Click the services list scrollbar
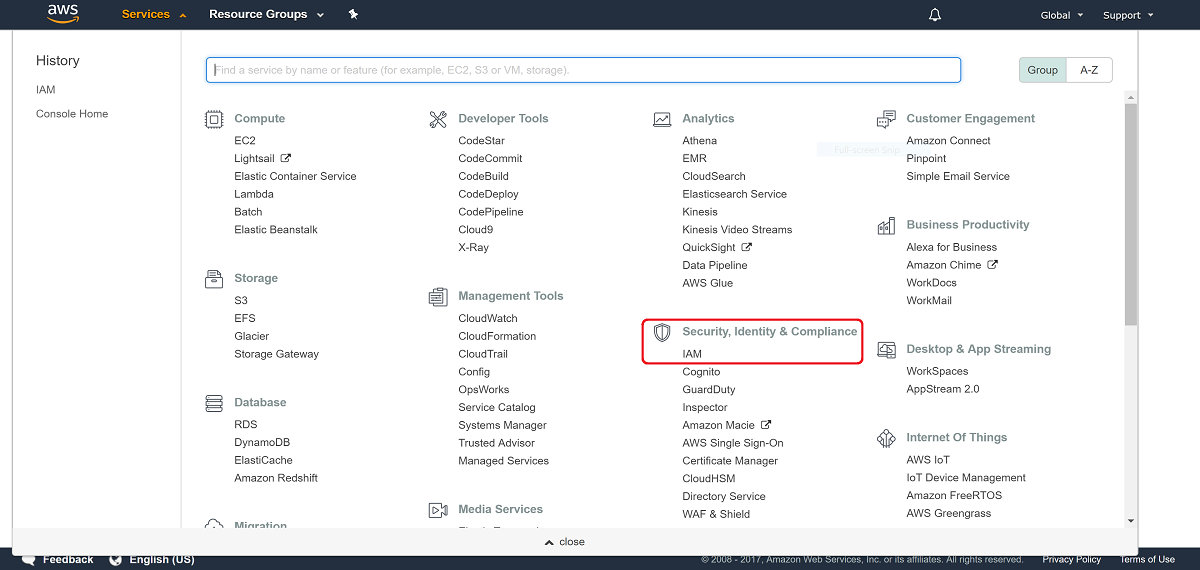1200x570 pixels. [x=1131, y=214]
